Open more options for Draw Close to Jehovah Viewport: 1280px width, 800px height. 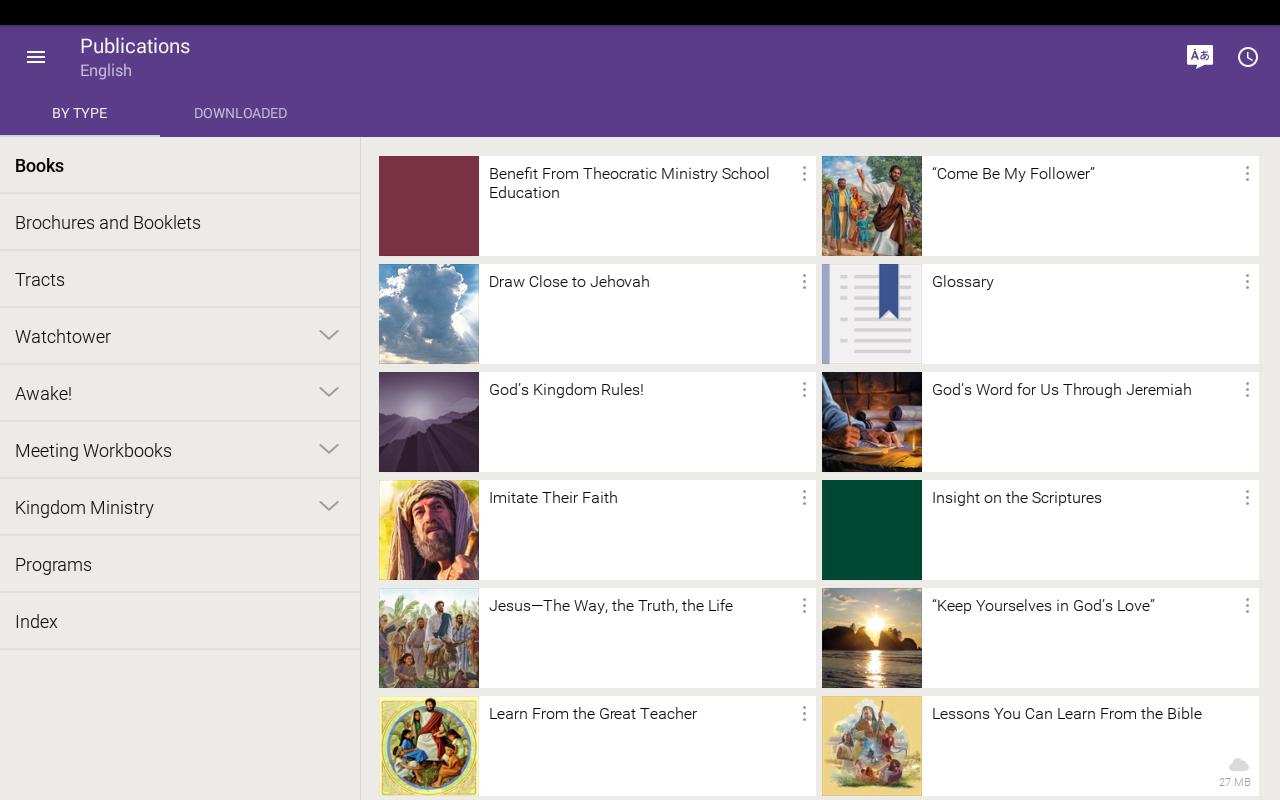tap(804, 282)
